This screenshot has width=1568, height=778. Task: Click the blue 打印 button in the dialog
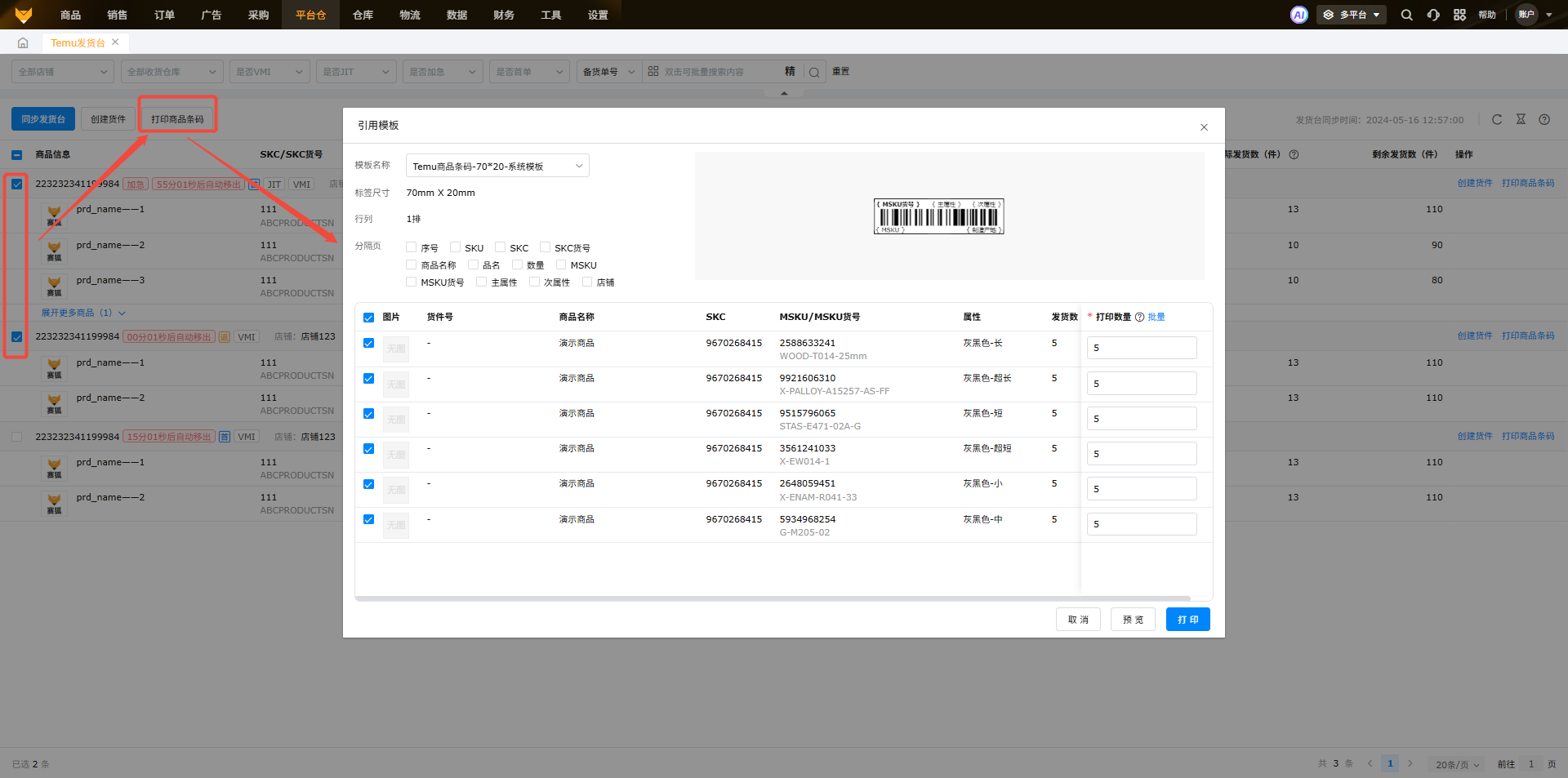point(1188,620)
